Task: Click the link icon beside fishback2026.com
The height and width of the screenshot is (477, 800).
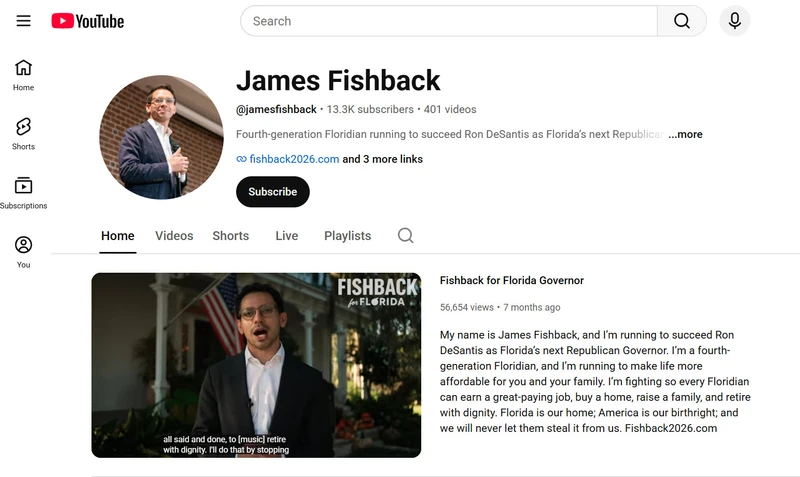Action: point(241,159)
